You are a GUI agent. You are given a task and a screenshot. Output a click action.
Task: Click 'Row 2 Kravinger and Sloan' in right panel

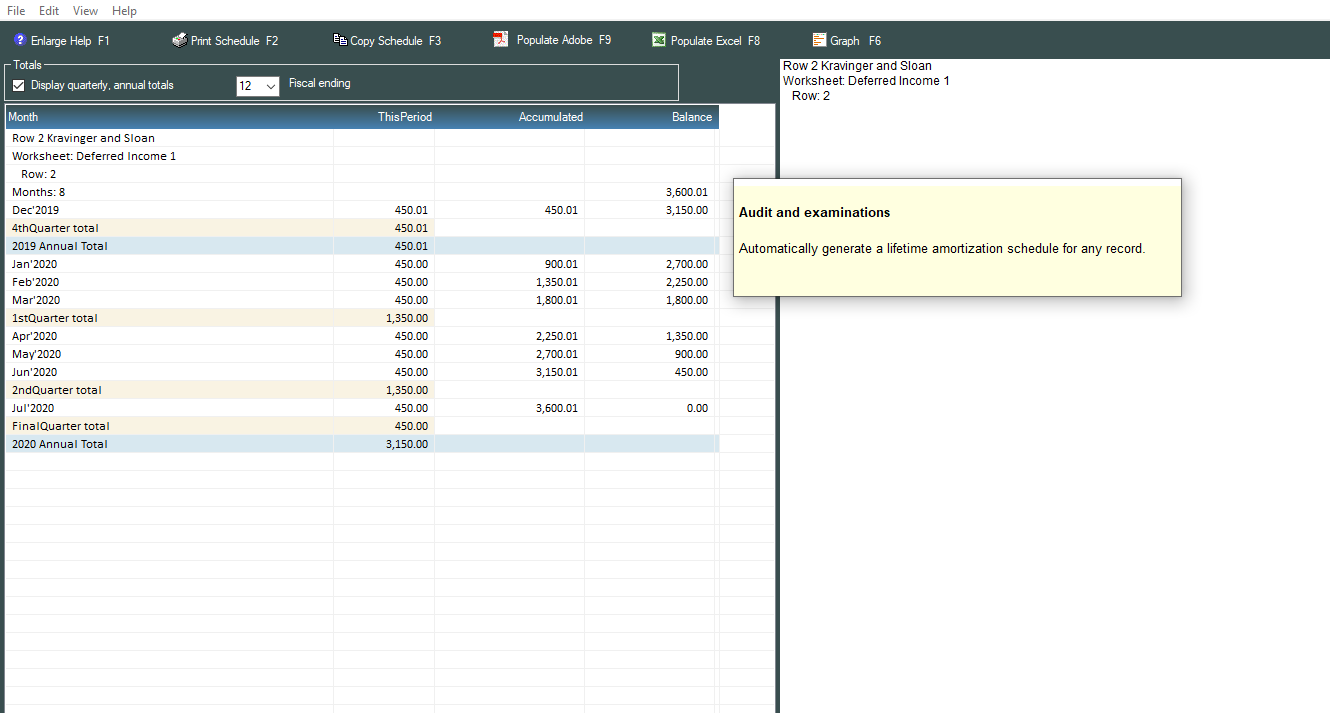click(857, 66)
